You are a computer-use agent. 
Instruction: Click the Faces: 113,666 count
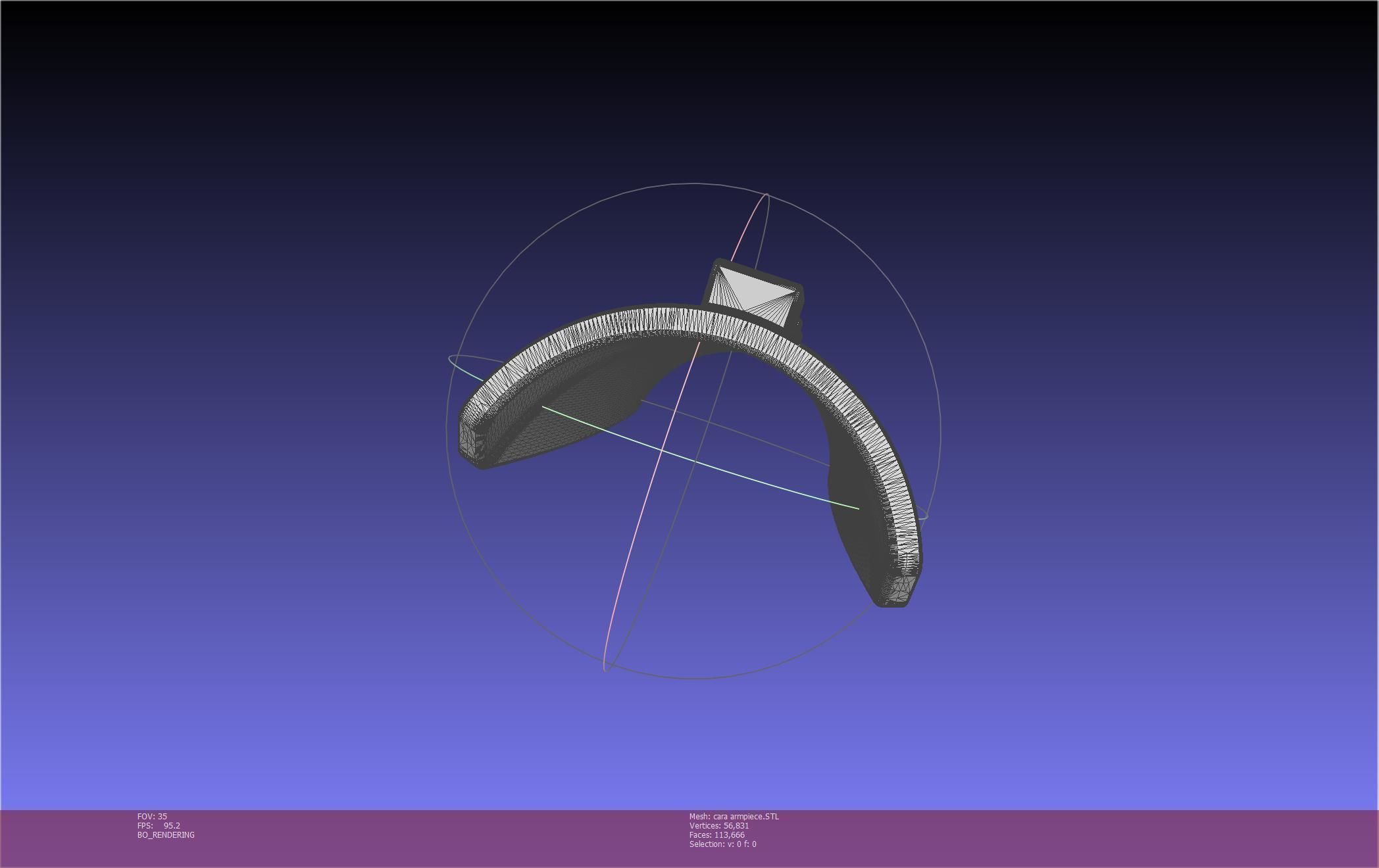(x=717, y=834)
